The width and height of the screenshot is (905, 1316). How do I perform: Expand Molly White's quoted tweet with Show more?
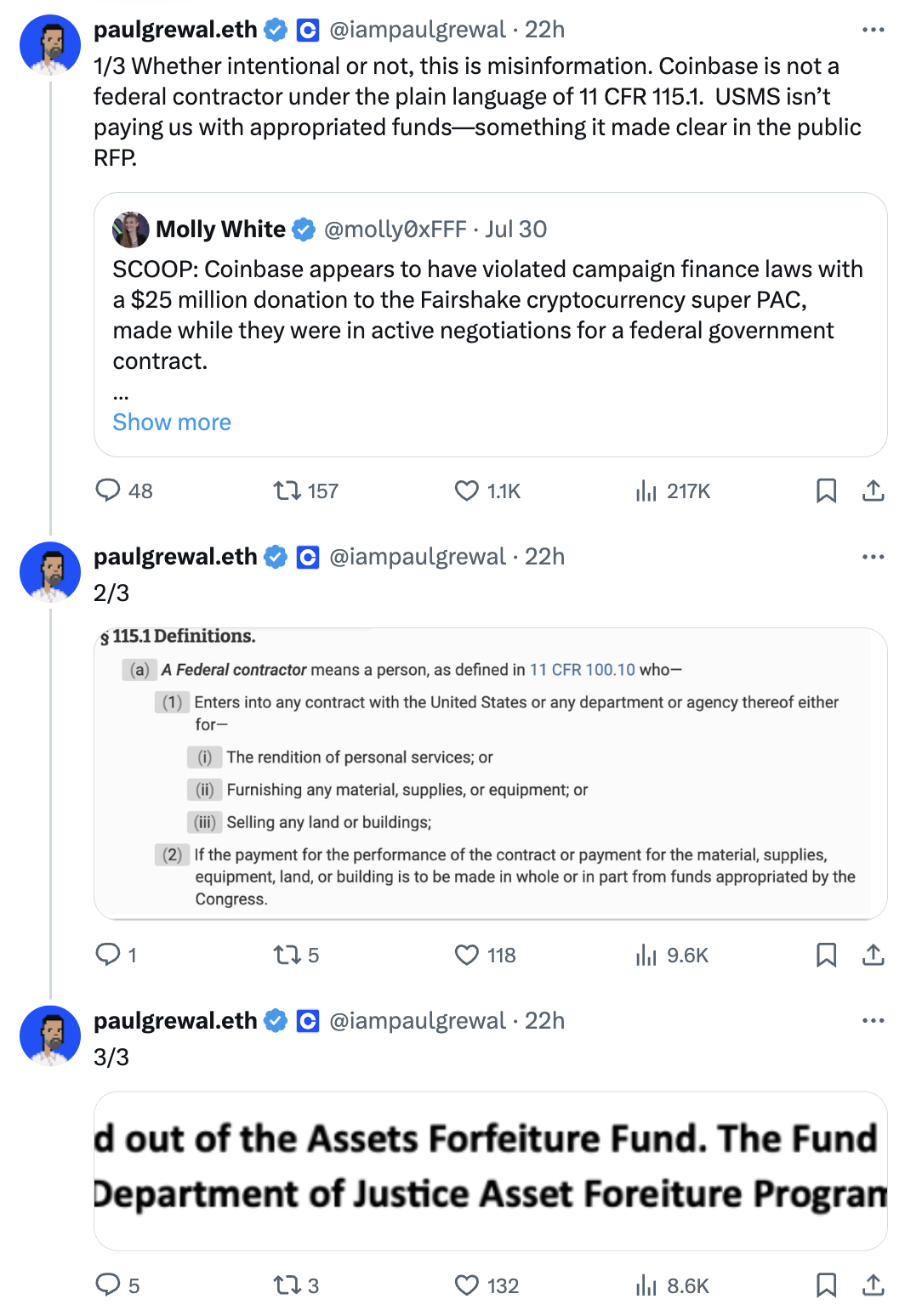pos(172,423)
